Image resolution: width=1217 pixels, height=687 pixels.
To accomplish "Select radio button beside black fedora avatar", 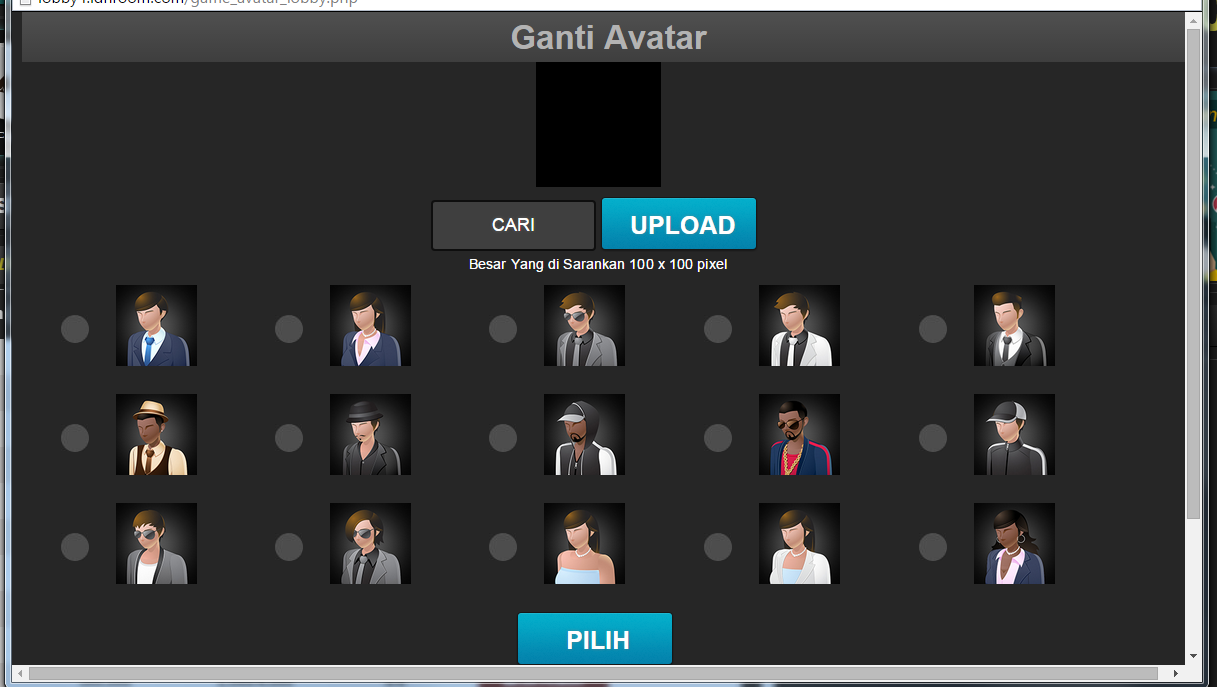I will click(289, 438).
